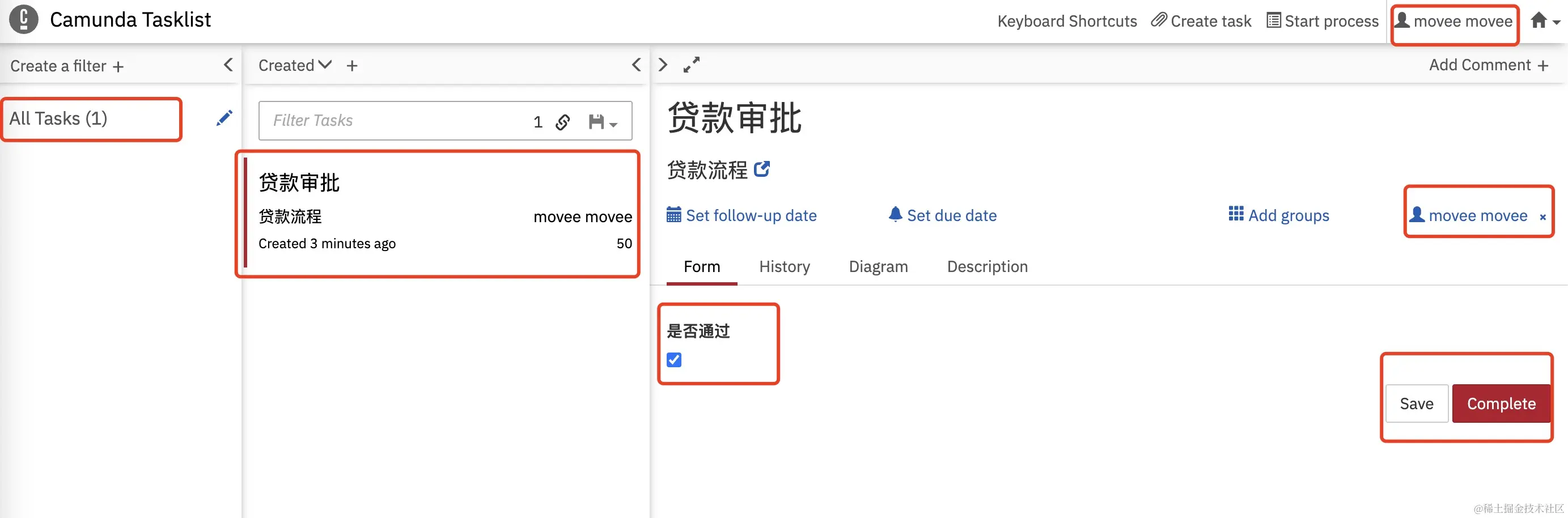The image size is (1568, 518).
Task: Open the home navigation dropdown
Action: tap(1545, 22)
